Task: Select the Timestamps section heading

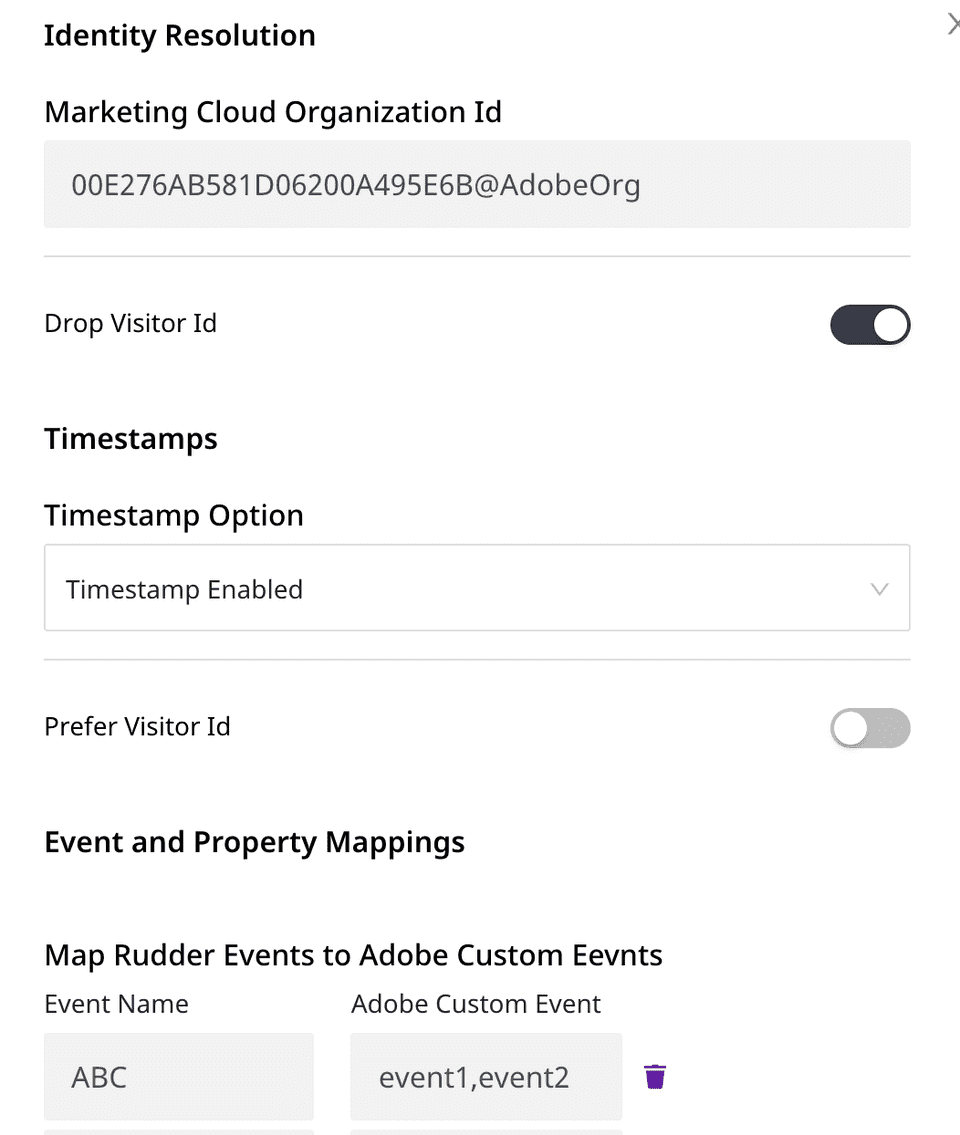Action: point(131,439)
